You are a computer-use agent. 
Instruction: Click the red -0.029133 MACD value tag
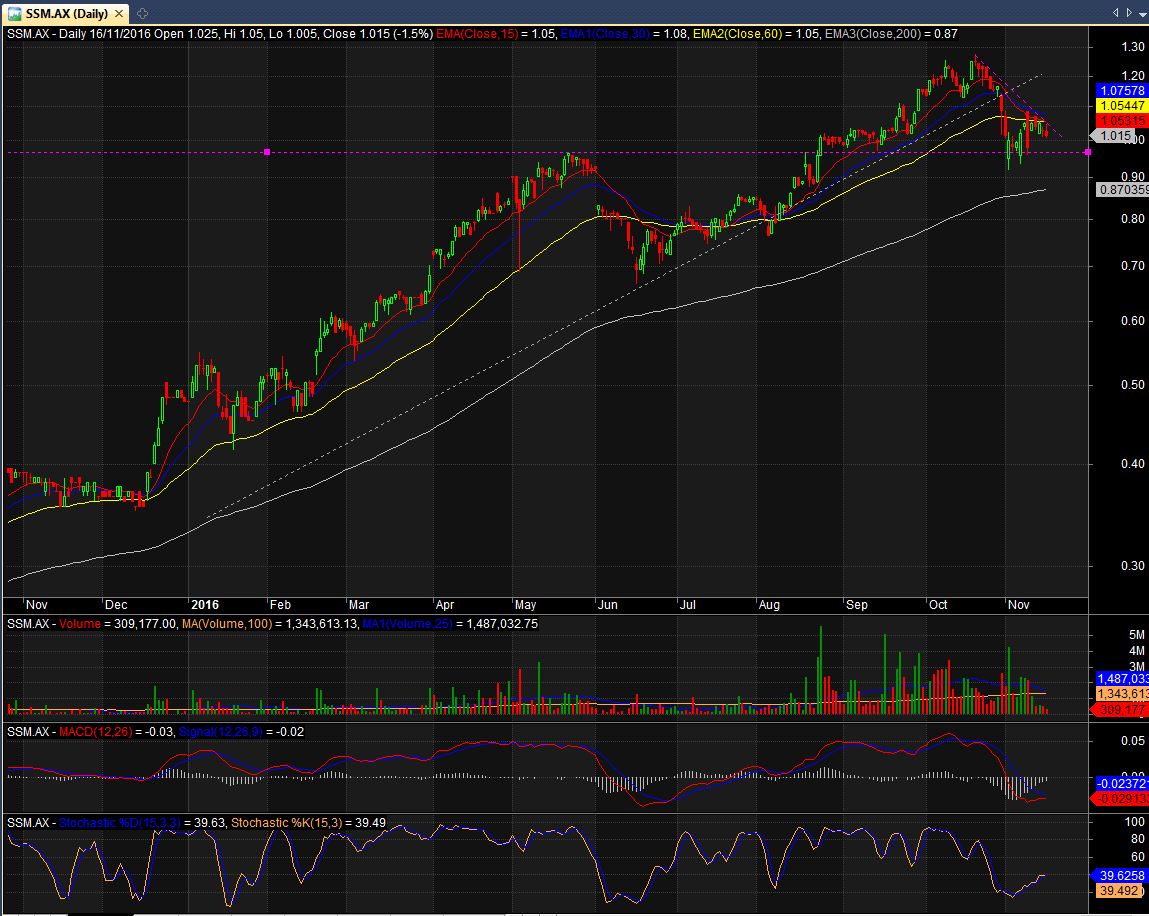click(x=1122, y=799)
